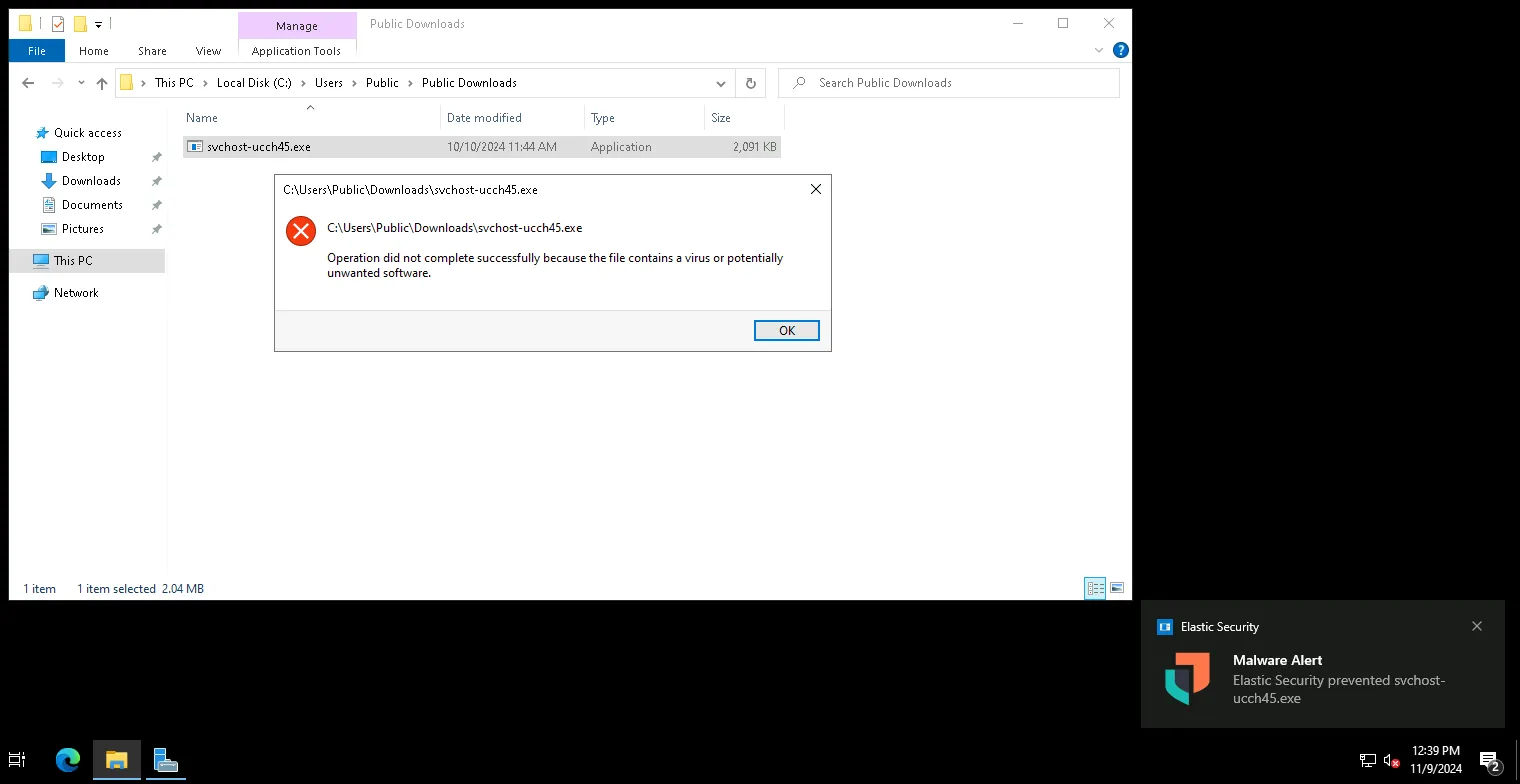Viewport: 1520px width, 784px height.
Task: Open the File menu
Action: pyautogui.click(x=37, y=51)
